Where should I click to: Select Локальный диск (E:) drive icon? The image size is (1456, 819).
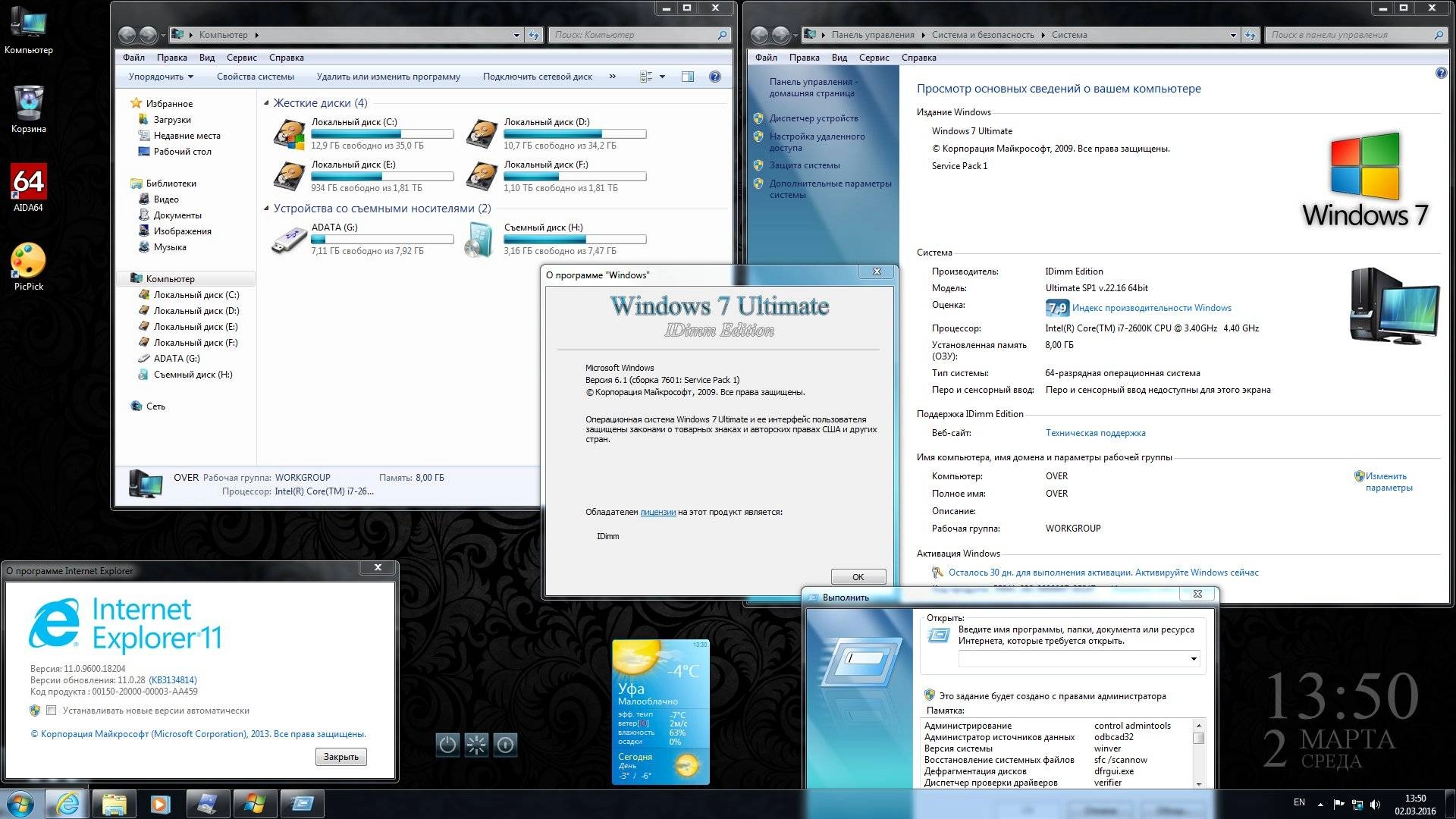290,176
